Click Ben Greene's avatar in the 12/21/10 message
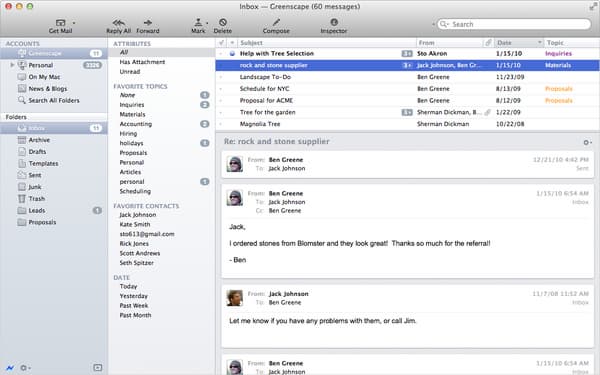Screen dimensions: 600x375 [x=235, y=164]
